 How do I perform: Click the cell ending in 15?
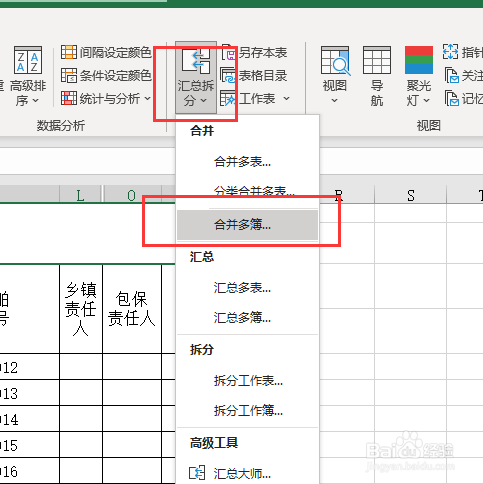(29, 445)
